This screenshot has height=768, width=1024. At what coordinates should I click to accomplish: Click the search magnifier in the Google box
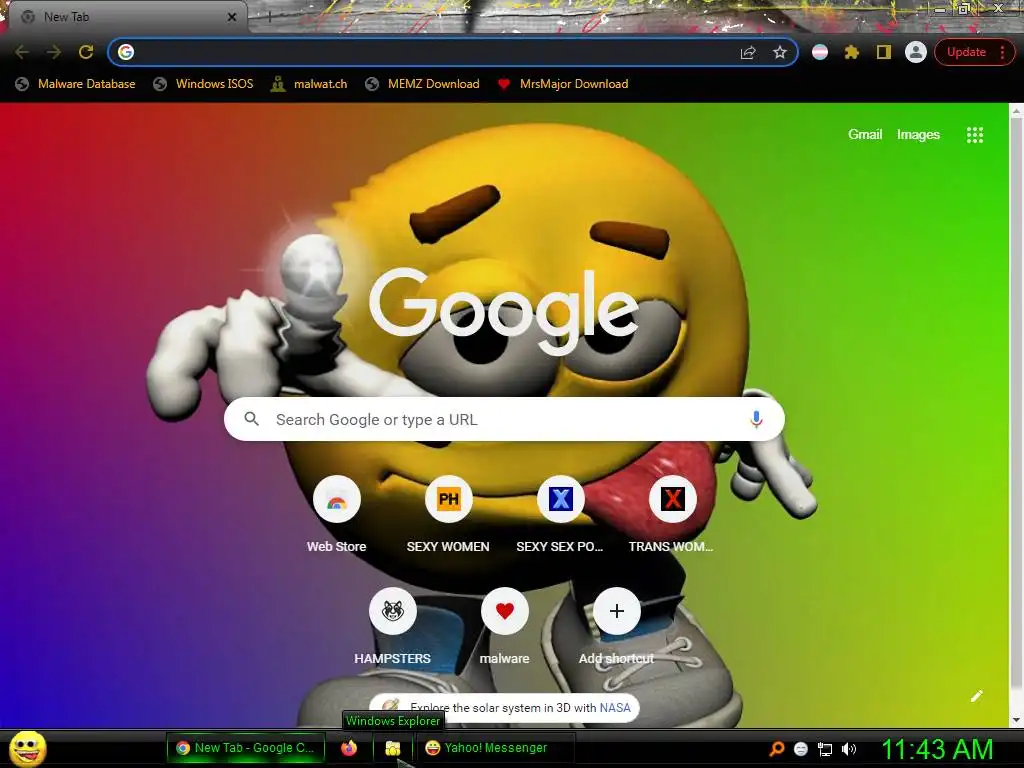[251, 419]
